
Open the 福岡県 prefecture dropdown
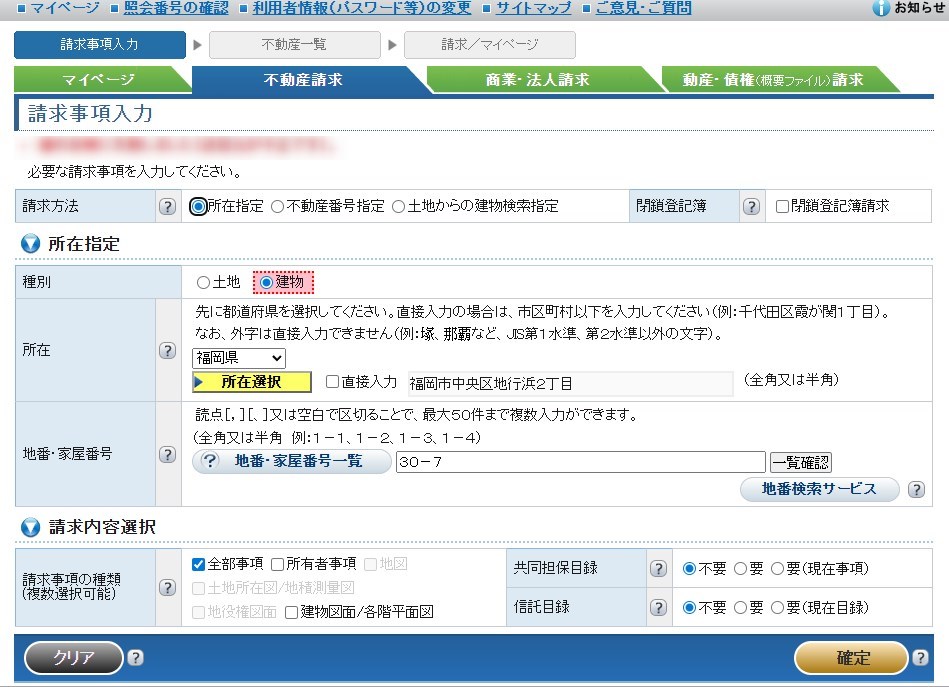[x=239, y=358]
